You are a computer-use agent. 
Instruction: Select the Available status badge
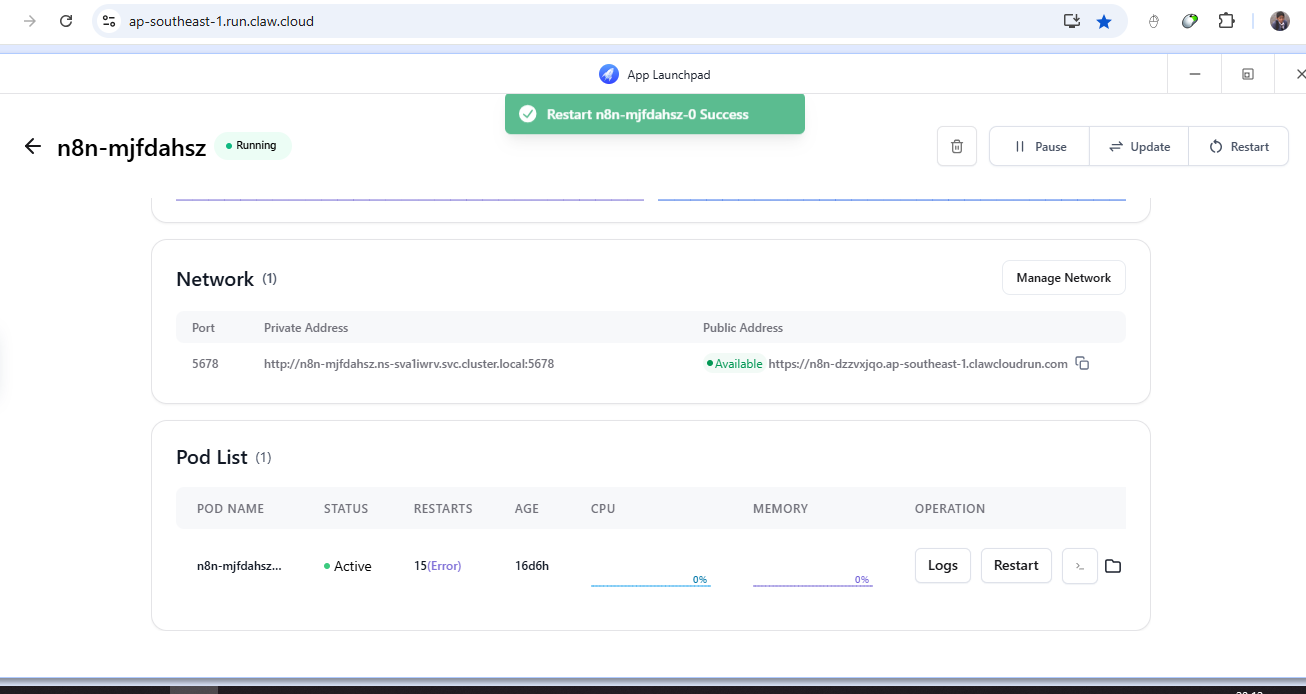[x=735, y=364]
